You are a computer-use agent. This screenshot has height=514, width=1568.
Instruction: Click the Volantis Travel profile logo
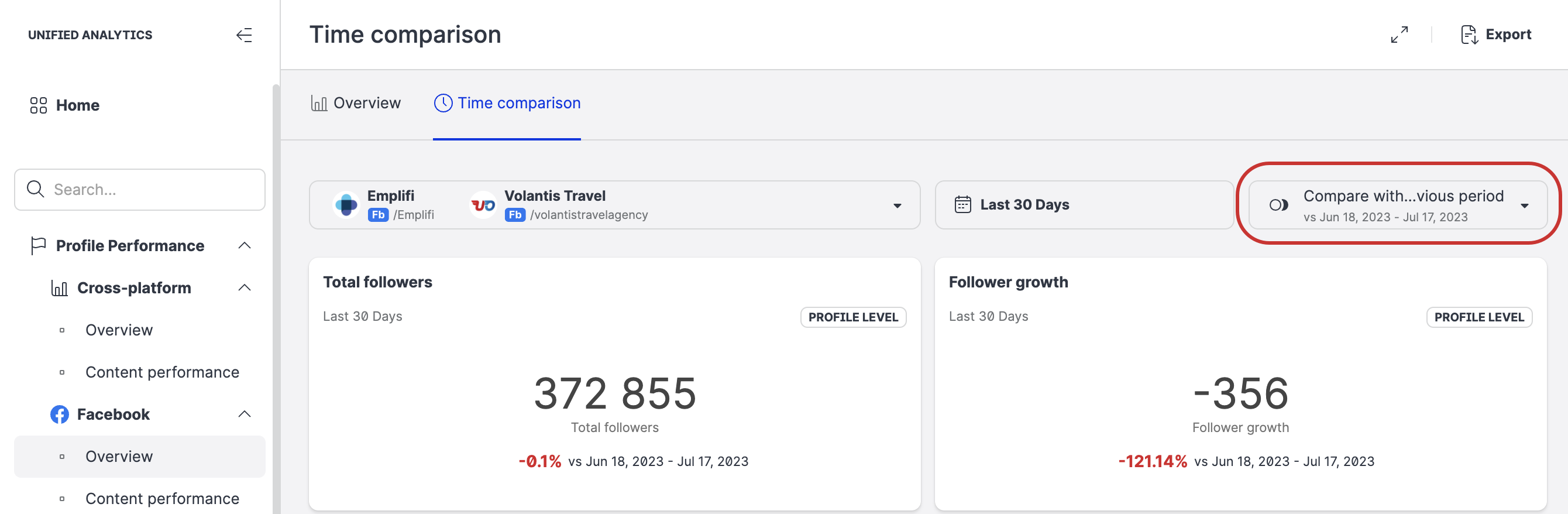(x=483, y=205)
